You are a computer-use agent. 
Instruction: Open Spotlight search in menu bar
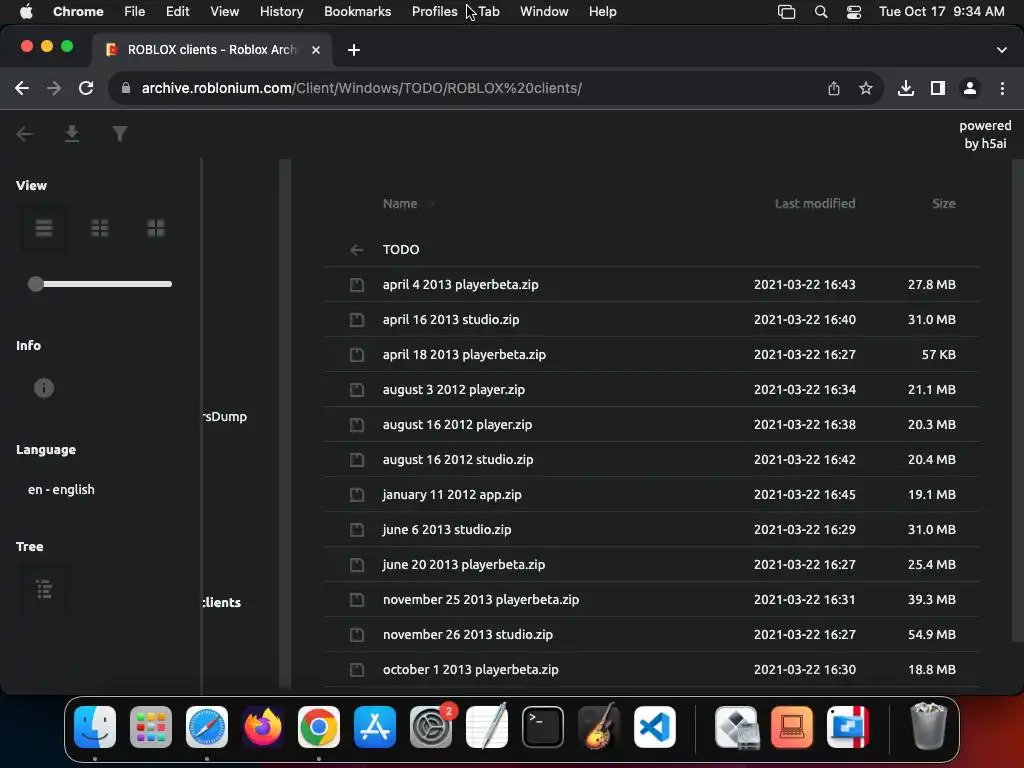[821, 12]
